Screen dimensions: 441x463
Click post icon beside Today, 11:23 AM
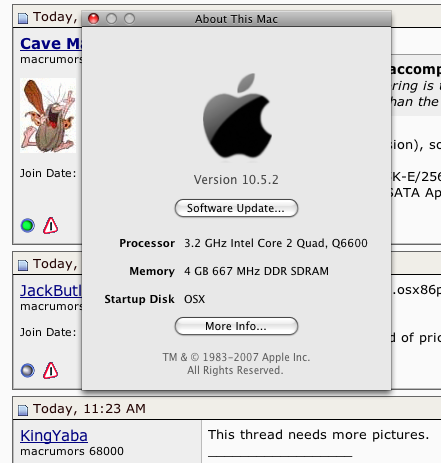pyautogui.click(x=23, y=410)
